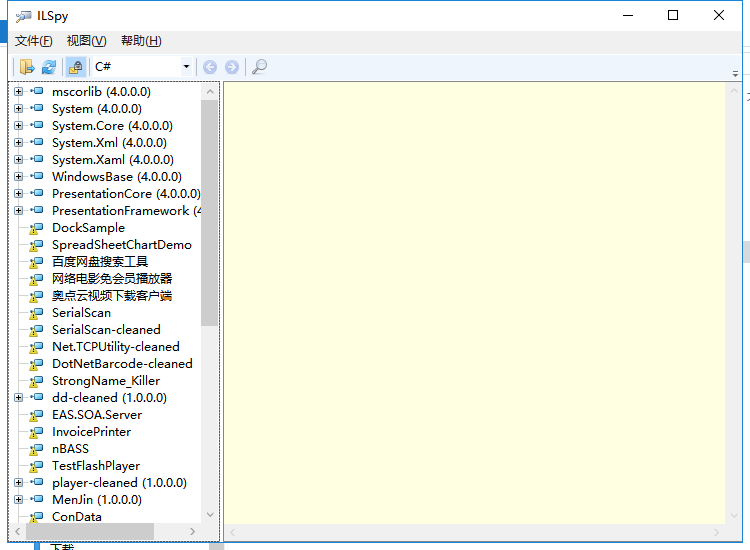The height and width of the screenshot is (550, 750).
Task: Click the tree's scroll left arrow
Action: [18, 531]
